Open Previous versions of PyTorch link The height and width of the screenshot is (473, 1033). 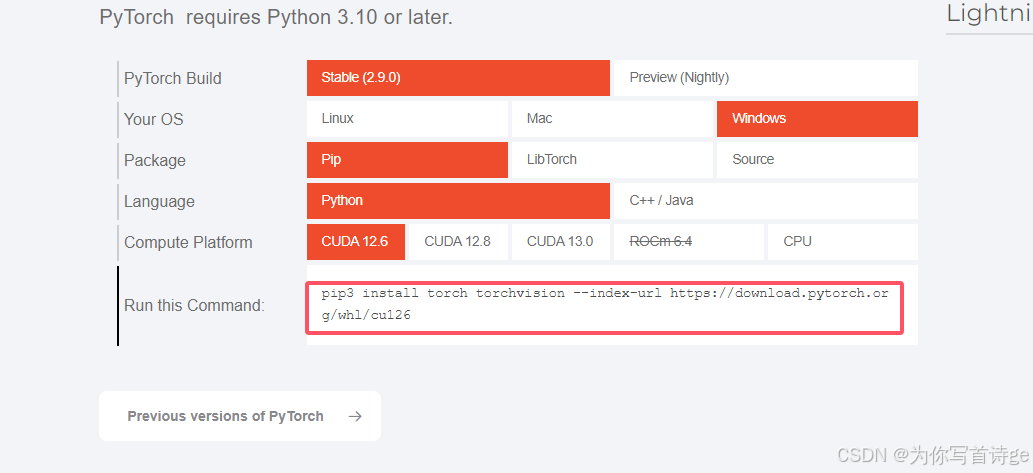pos(240,416)
